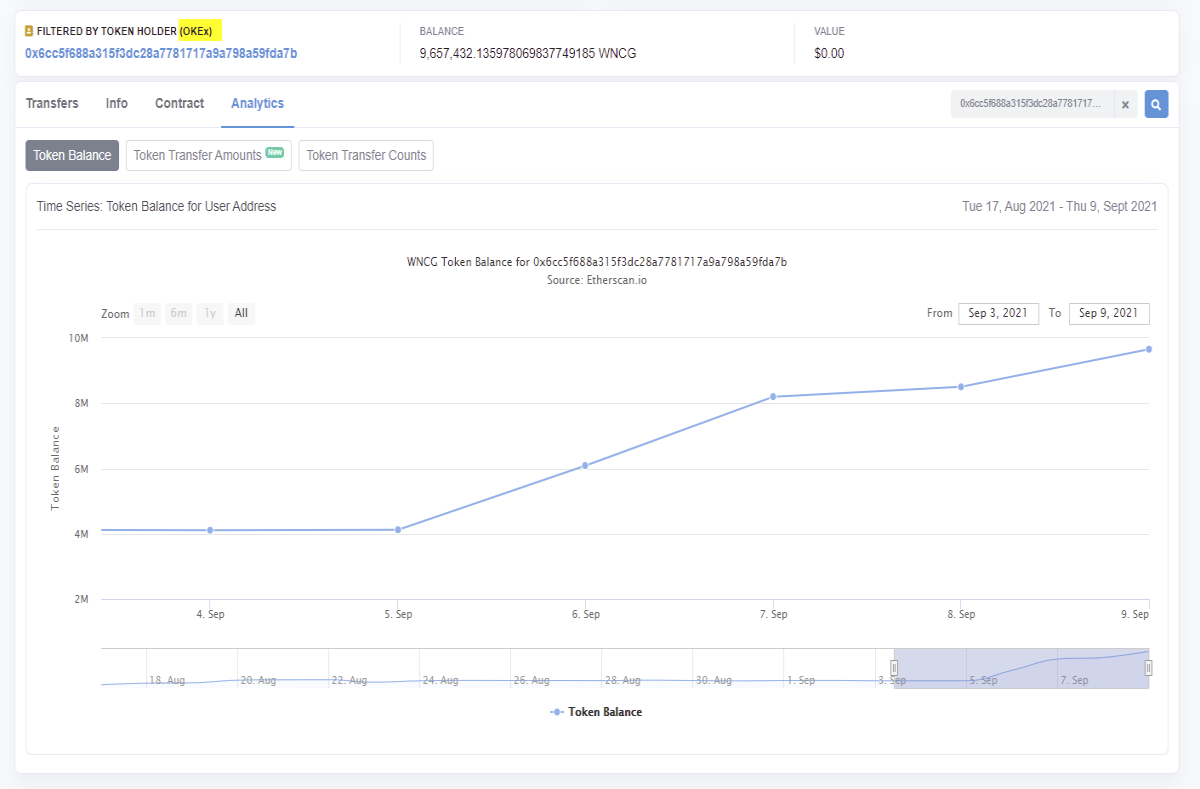This screenshot has height=789, width=1200.
Task: Click the 10M y-axis label
Action: coord(79,338)
